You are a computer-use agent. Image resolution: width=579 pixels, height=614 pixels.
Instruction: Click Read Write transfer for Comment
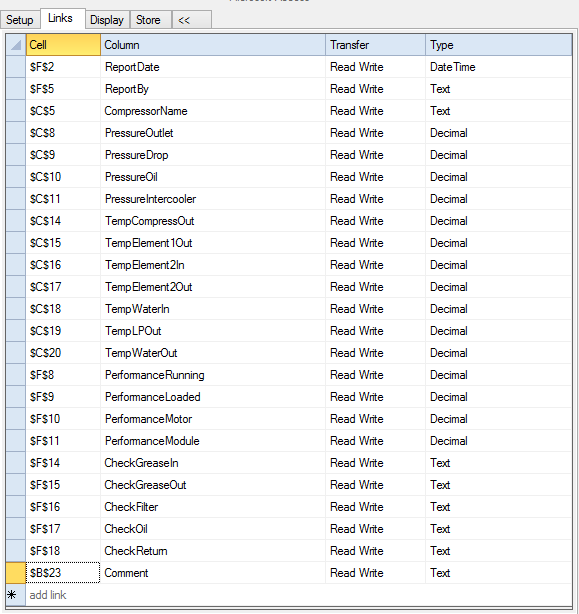(x=375, y=573)
